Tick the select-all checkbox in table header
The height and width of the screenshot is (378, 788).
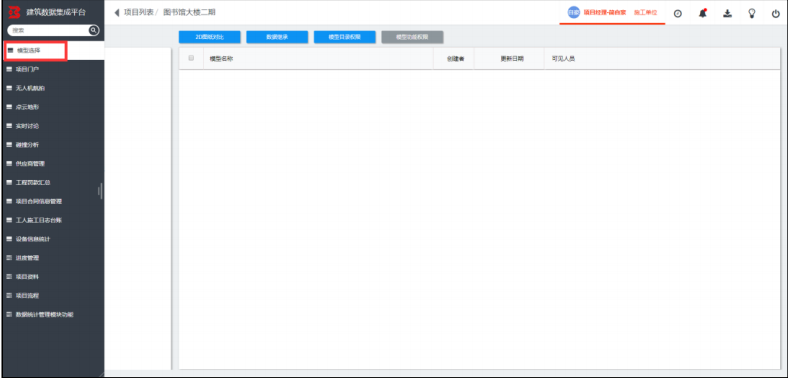191,58
